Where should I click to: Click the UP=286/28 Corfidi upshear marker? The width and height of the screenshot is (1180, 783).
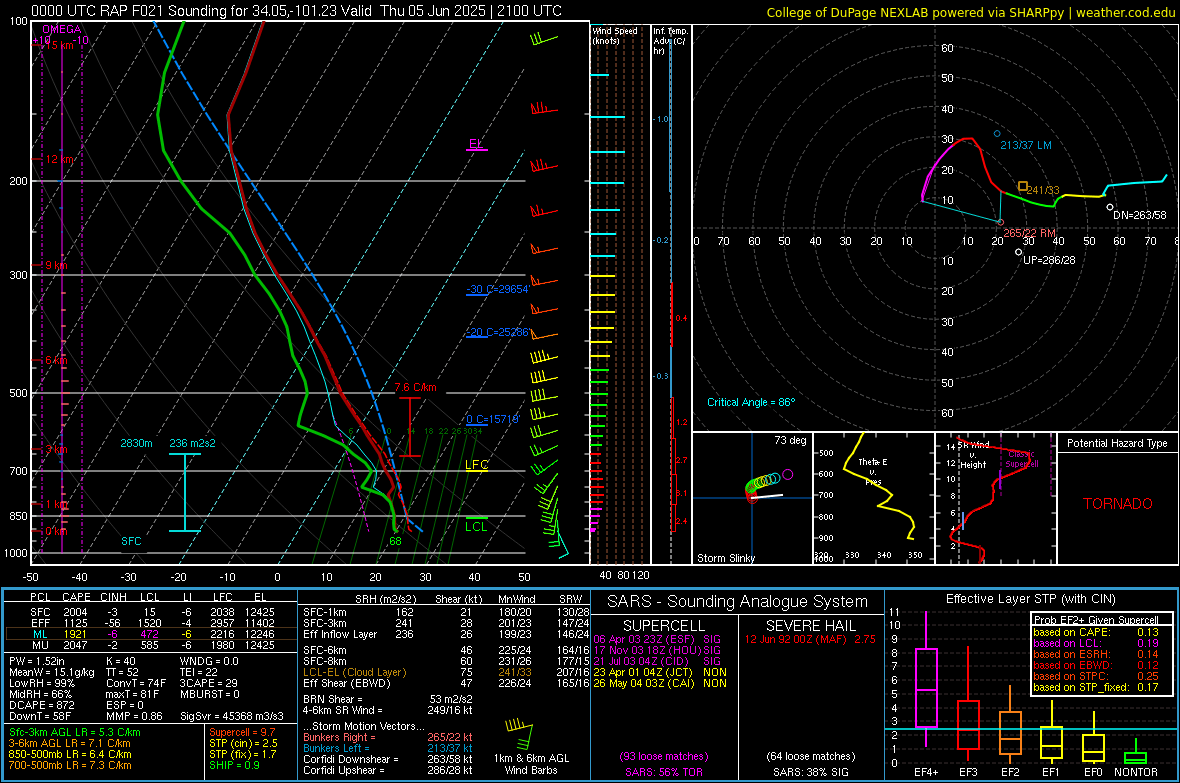click(x=1018, y=252)
